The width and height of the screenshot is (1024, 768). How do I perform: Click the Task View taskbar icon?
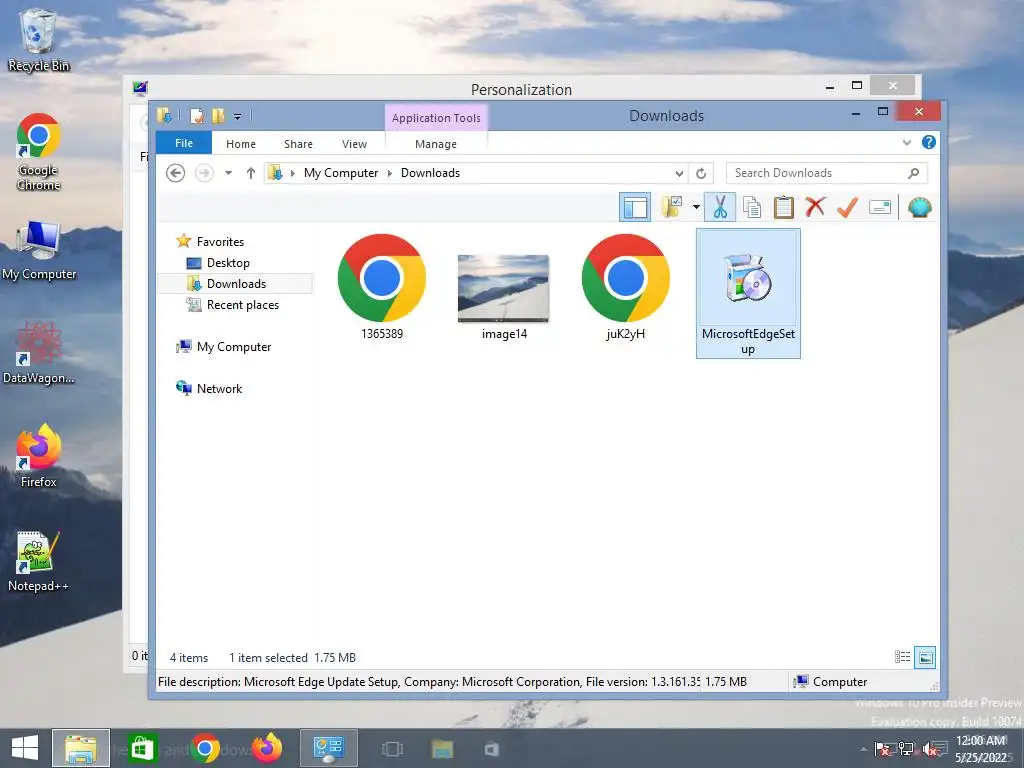tap(392, 748)
